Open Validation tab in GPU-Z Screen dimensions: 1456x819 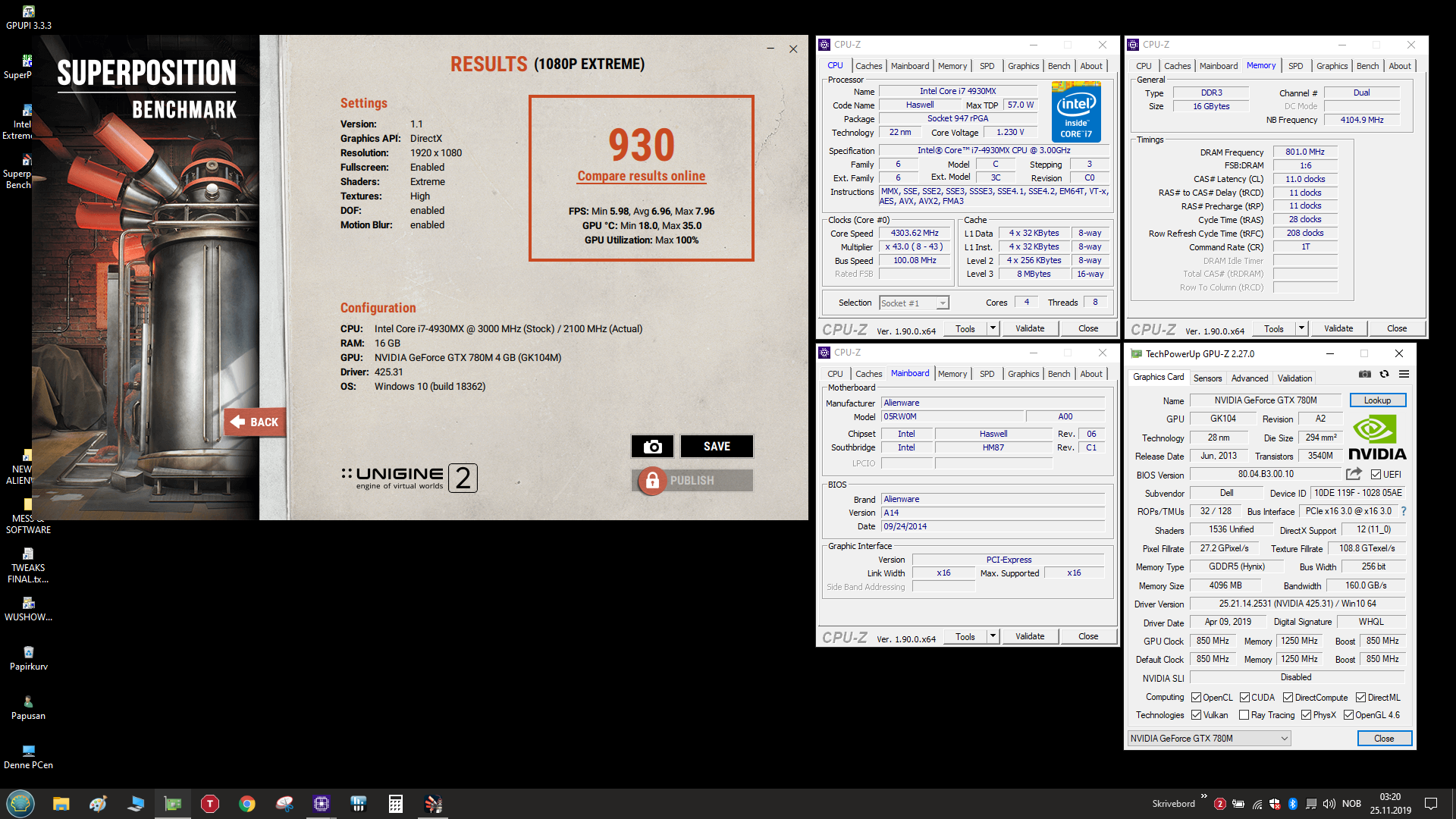click(x=1294, y=378)
